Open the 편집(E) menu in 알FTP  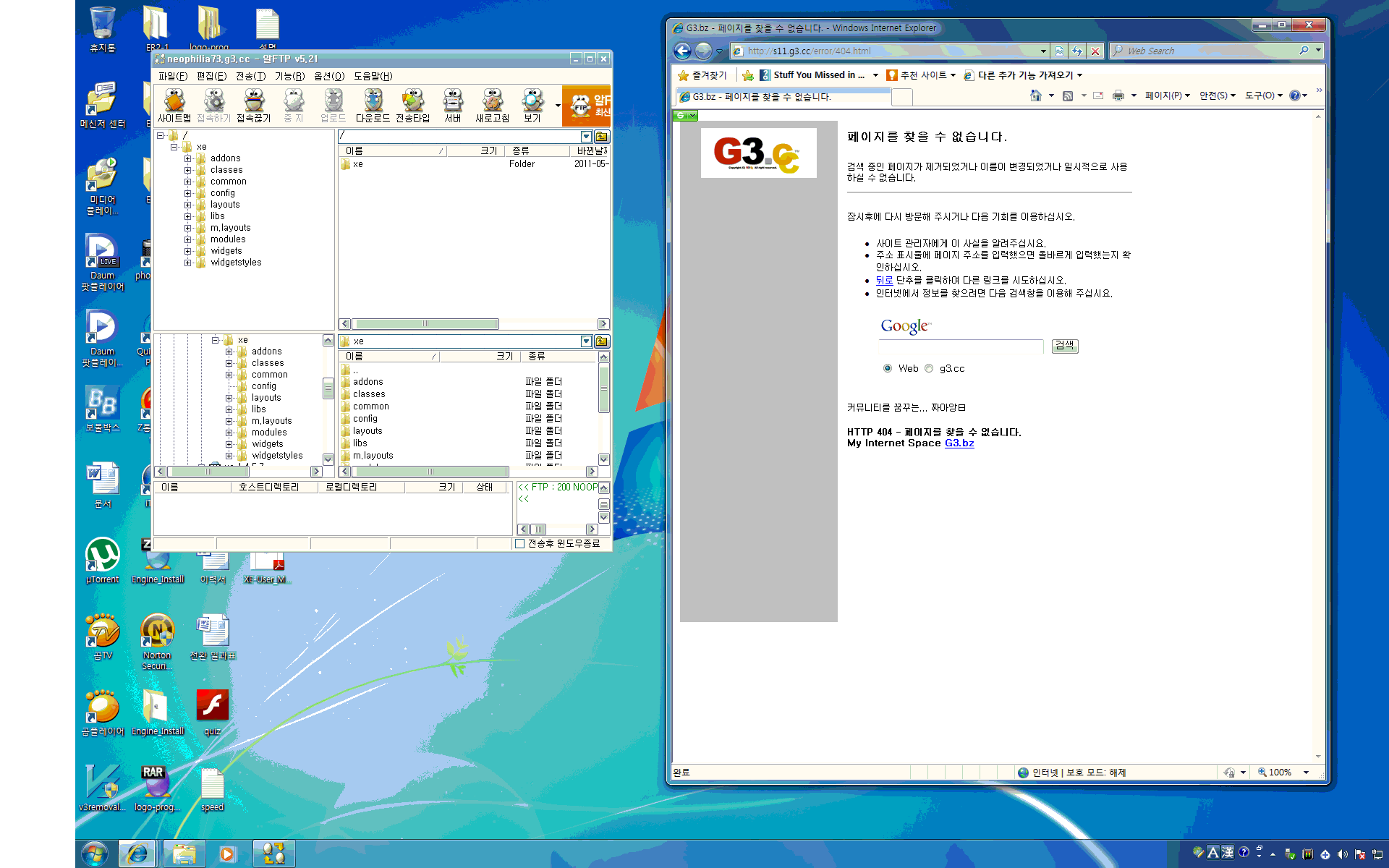pyautogui.click(x=211, y=76)
